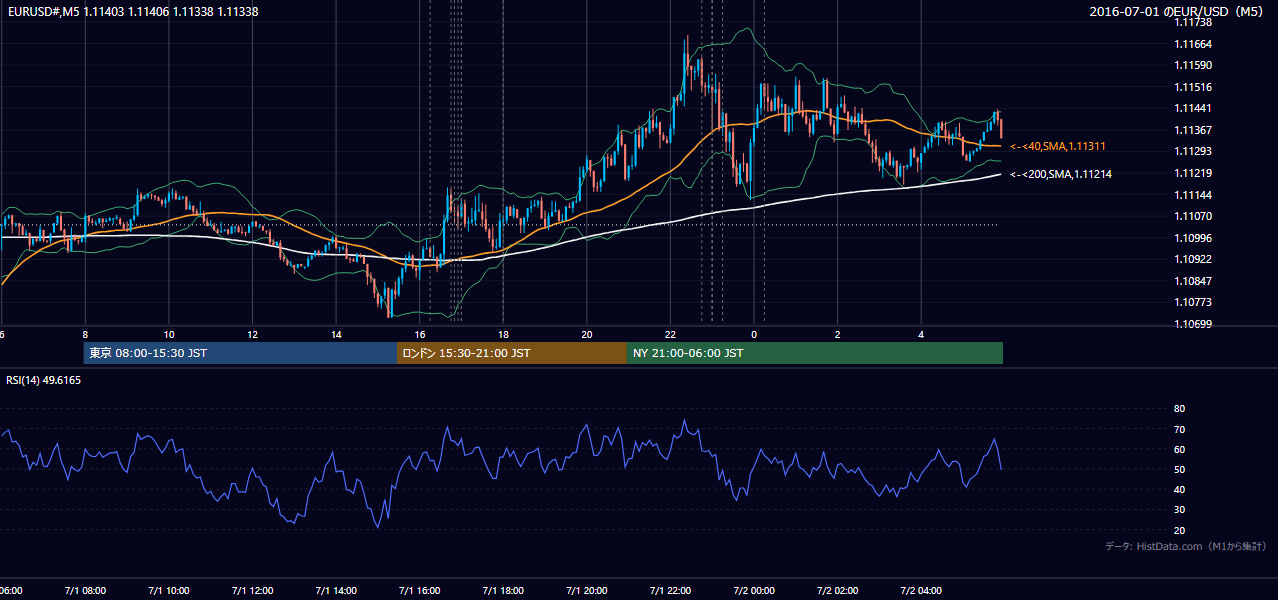Click the 1.11293 price scale value
Screen dimensions: 1278x600
pyautogui.click(x=1192, y=151)
